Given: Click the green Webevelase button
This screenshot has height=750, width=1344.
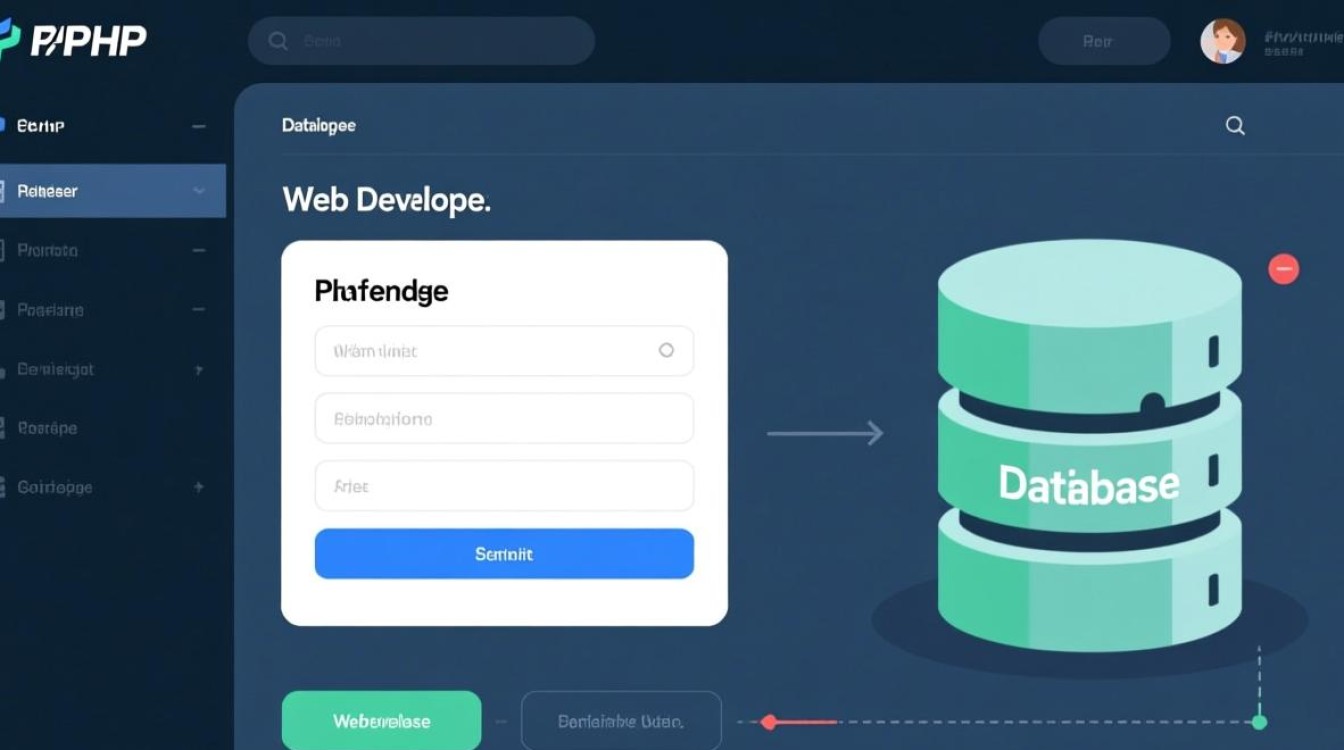Looking at the screenshot, I should [381, 721].
